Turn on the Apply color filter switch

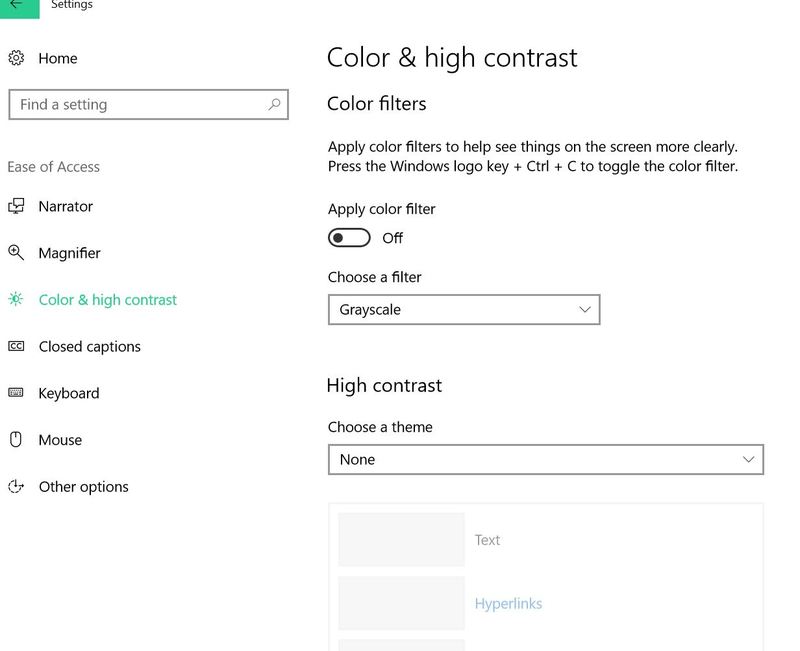pos(349,238)
